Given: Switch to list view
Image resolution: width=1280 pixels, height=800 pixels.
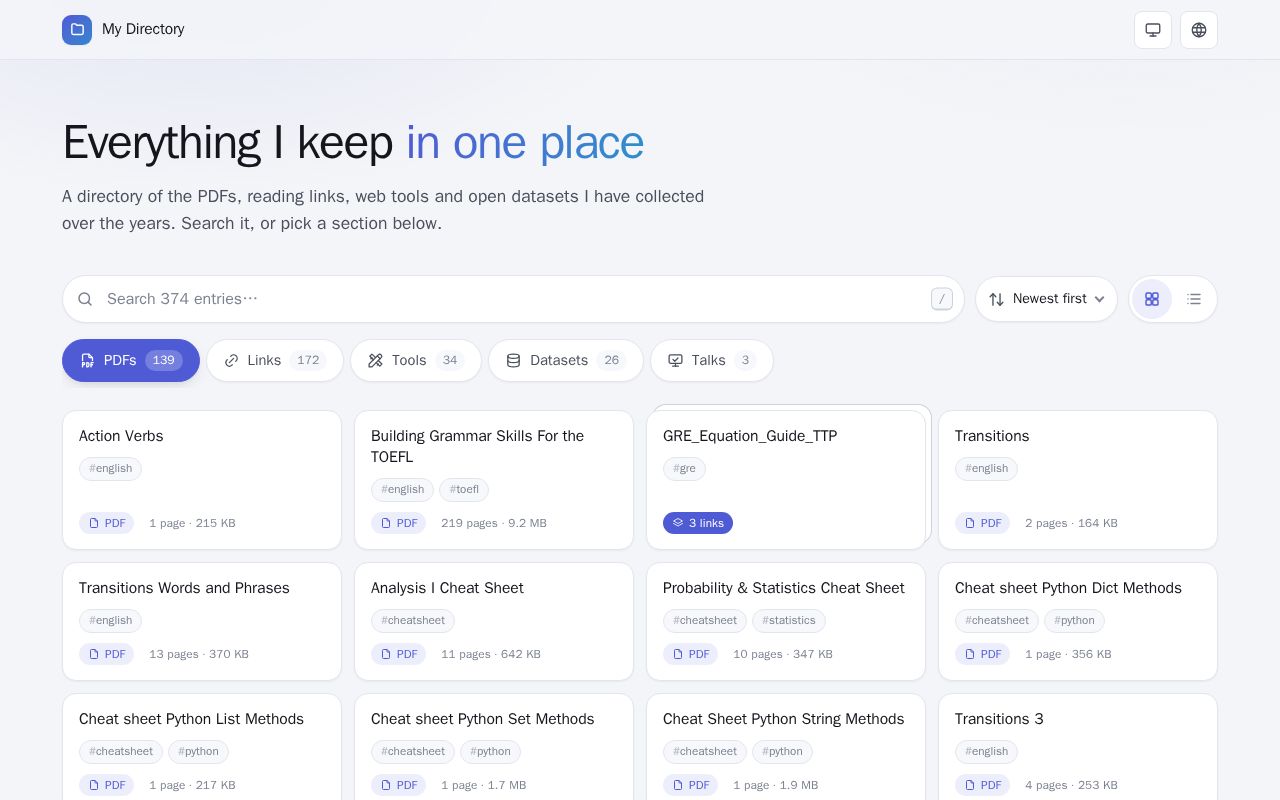Looking at the screenshot, I should point(1194,299).
